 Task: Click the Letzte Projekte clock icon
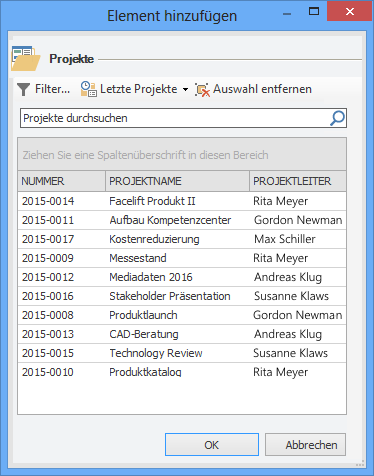[x=89, y=89]
